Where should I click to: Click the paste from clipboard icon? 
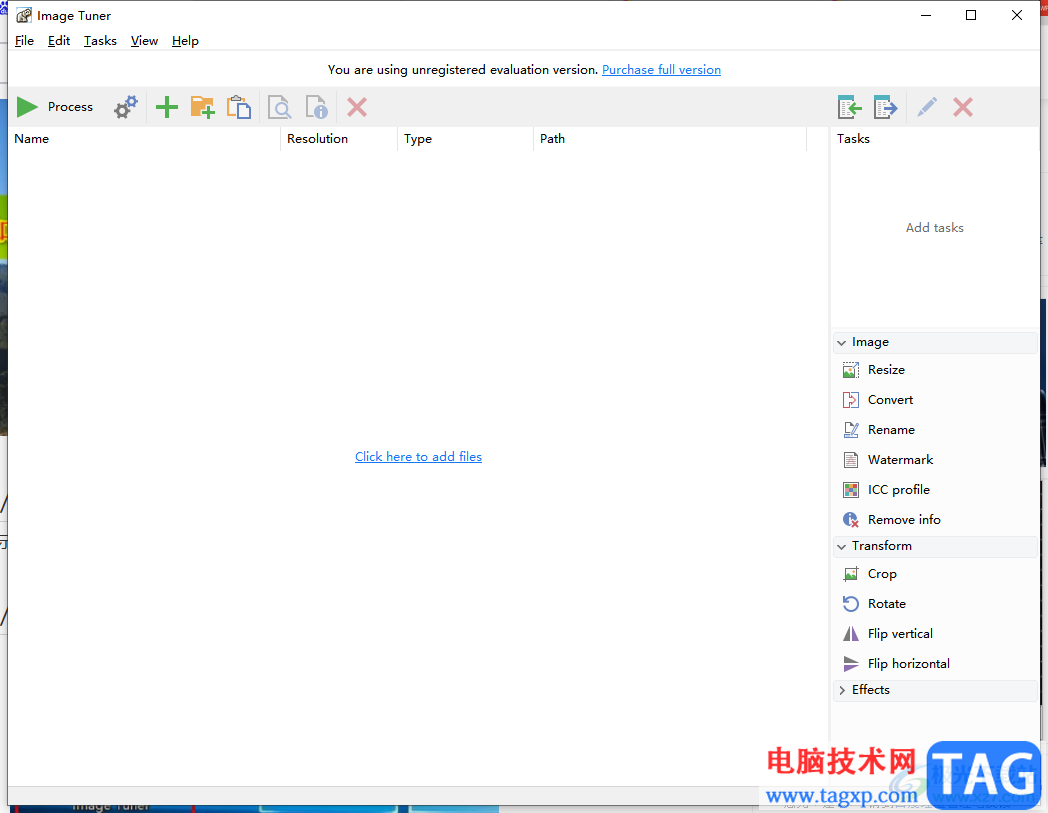coord(239,107)
